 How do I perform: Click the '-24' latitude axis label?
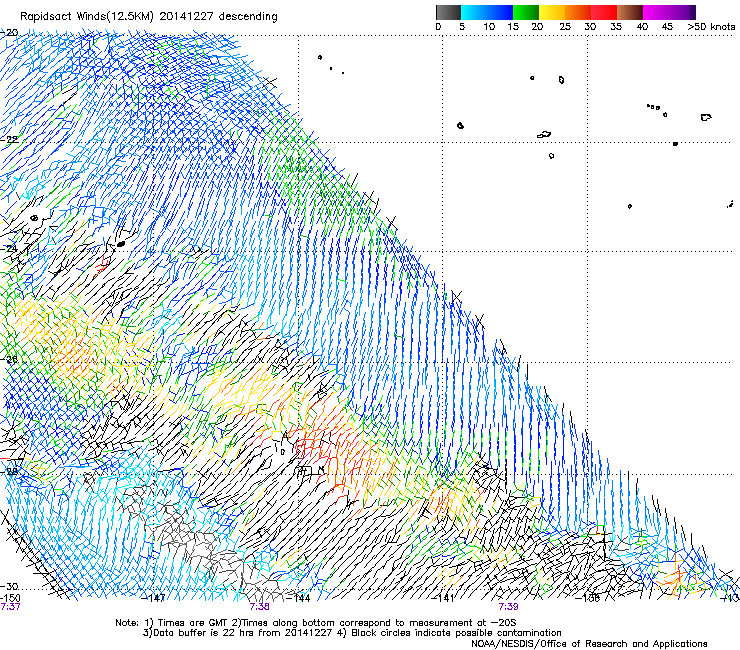[x=9, y=248]
